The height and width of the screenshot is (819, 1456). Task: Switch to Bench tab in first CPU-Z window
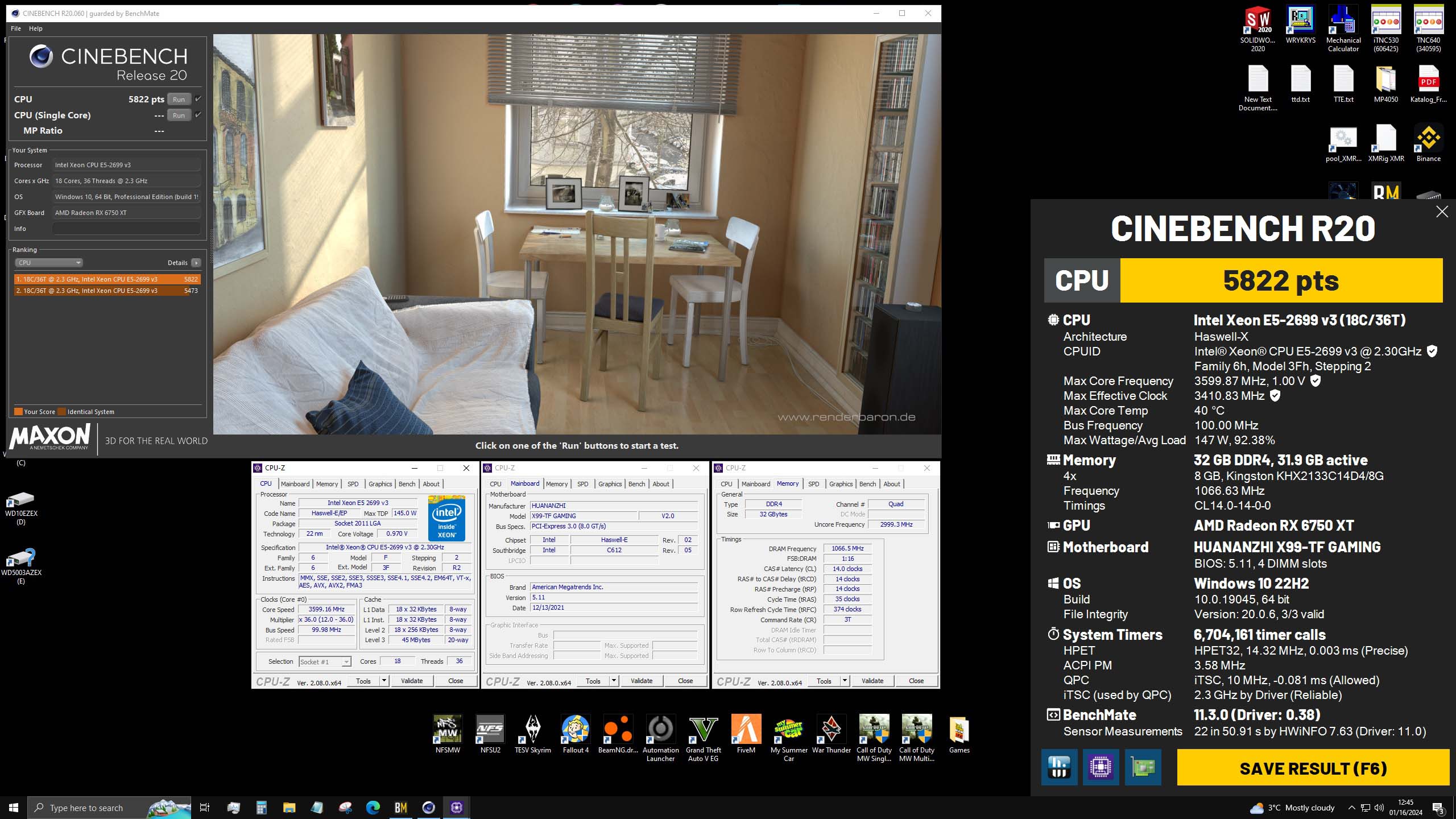click(x=407, y=484)
